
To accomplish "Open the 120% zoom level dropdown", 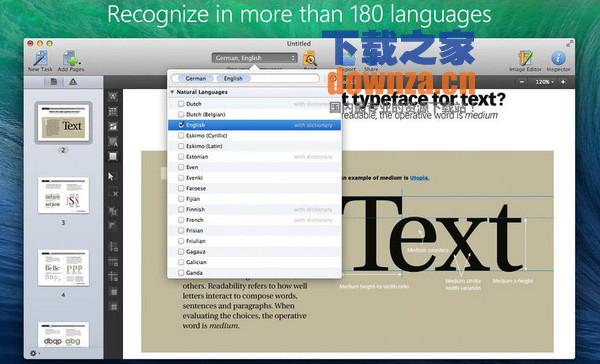I will (544, 82).
